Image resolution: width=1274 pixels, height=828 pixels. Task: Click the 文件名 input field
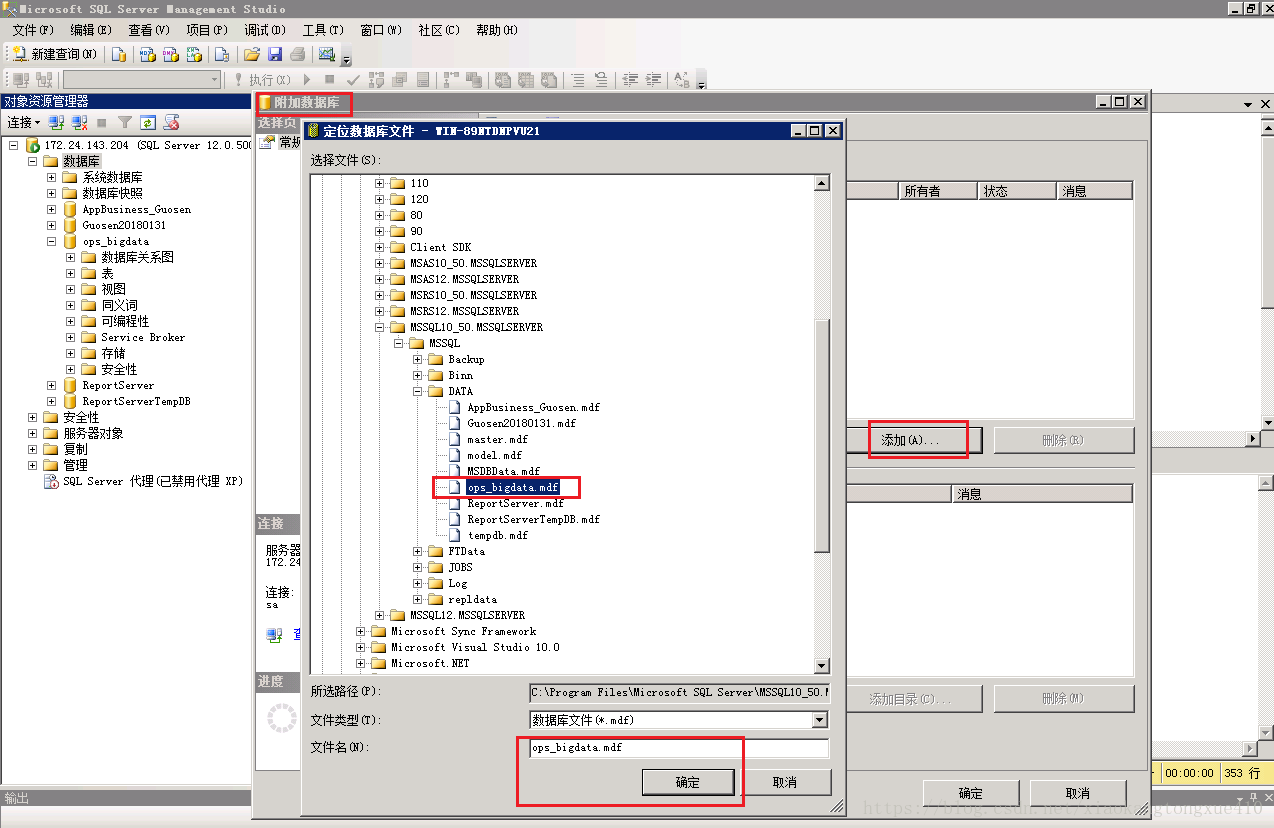[679, 748]
